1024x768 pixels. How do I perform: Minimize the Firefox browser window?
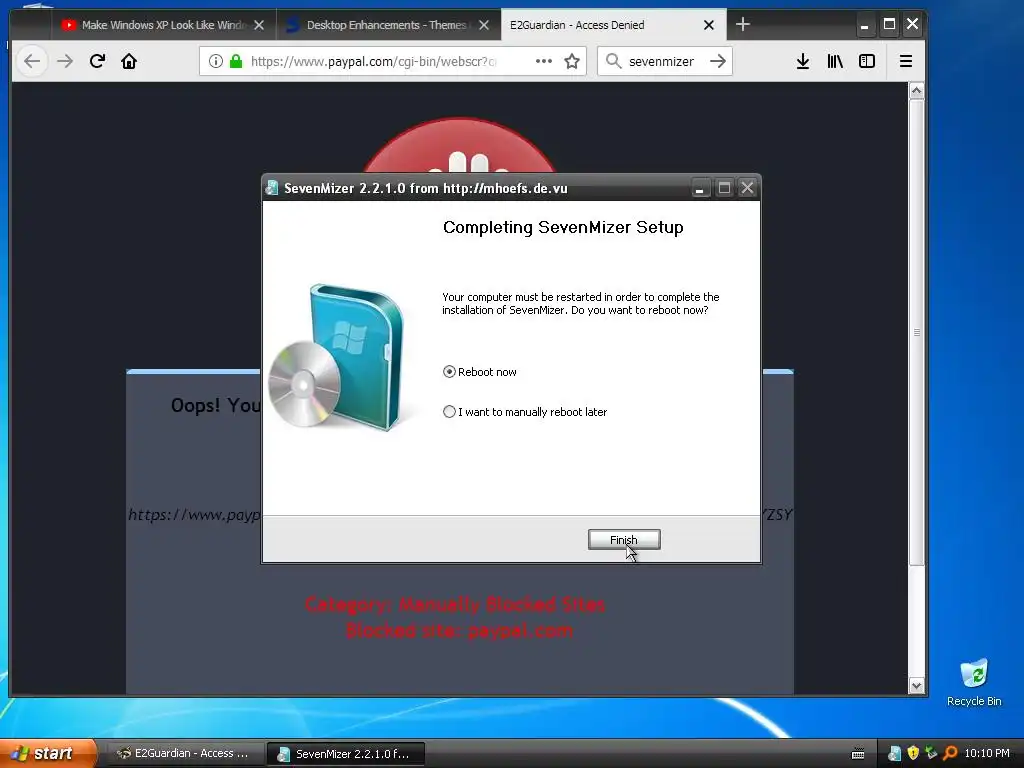(x=864, y=25)
